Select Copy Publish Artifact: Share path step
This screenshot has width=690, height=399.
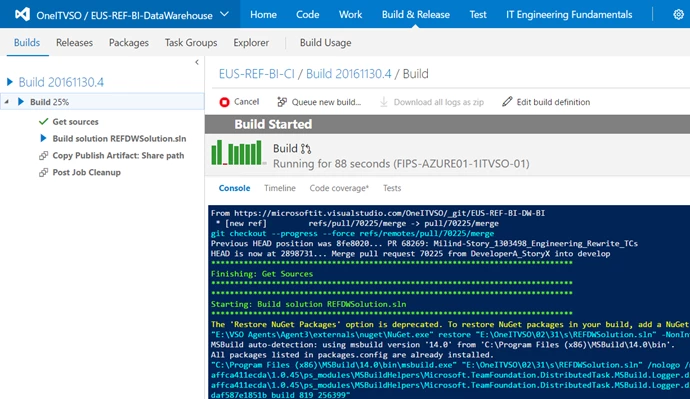(118, 155)
